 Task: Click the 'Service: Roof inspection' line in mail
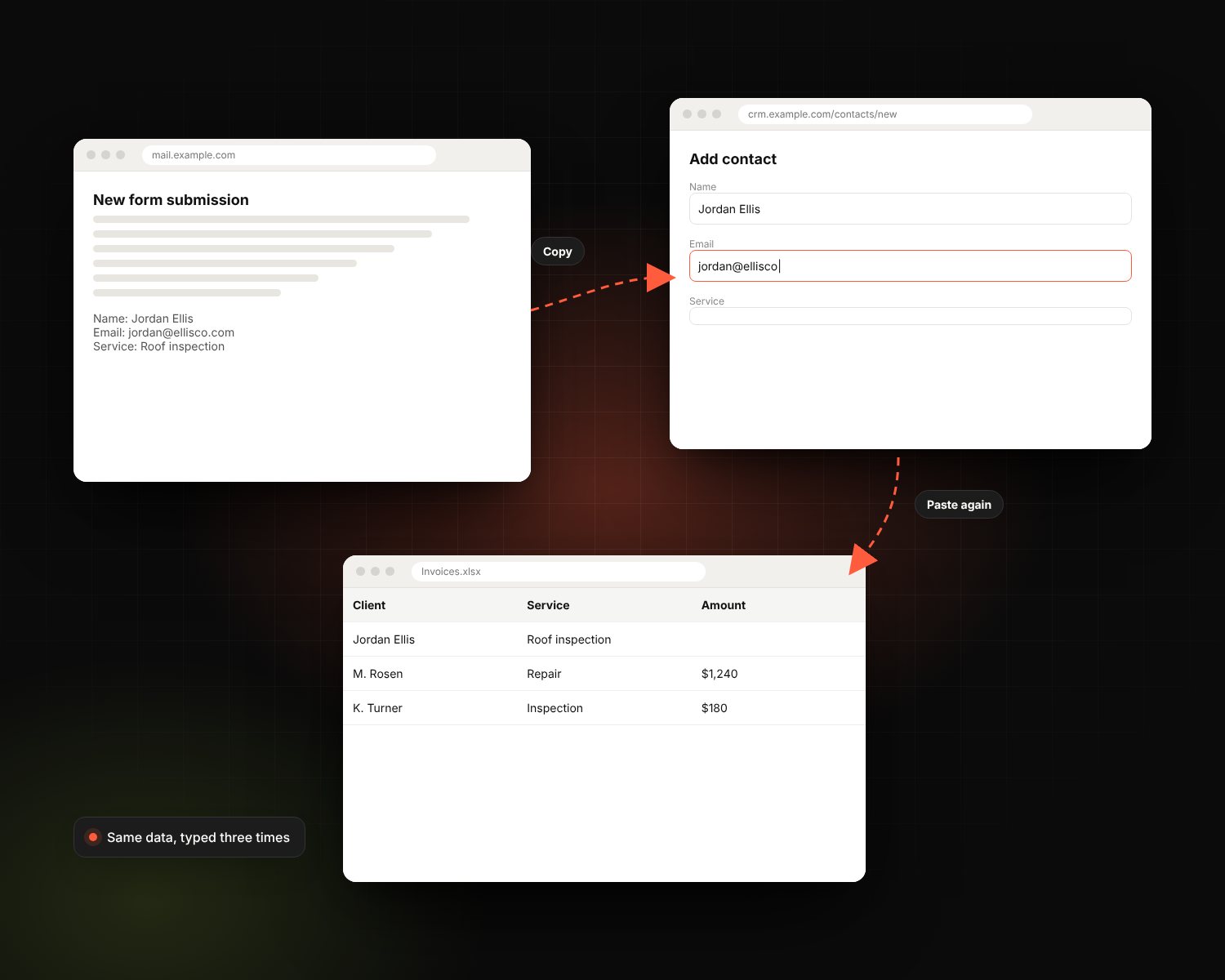click(158, 346)
